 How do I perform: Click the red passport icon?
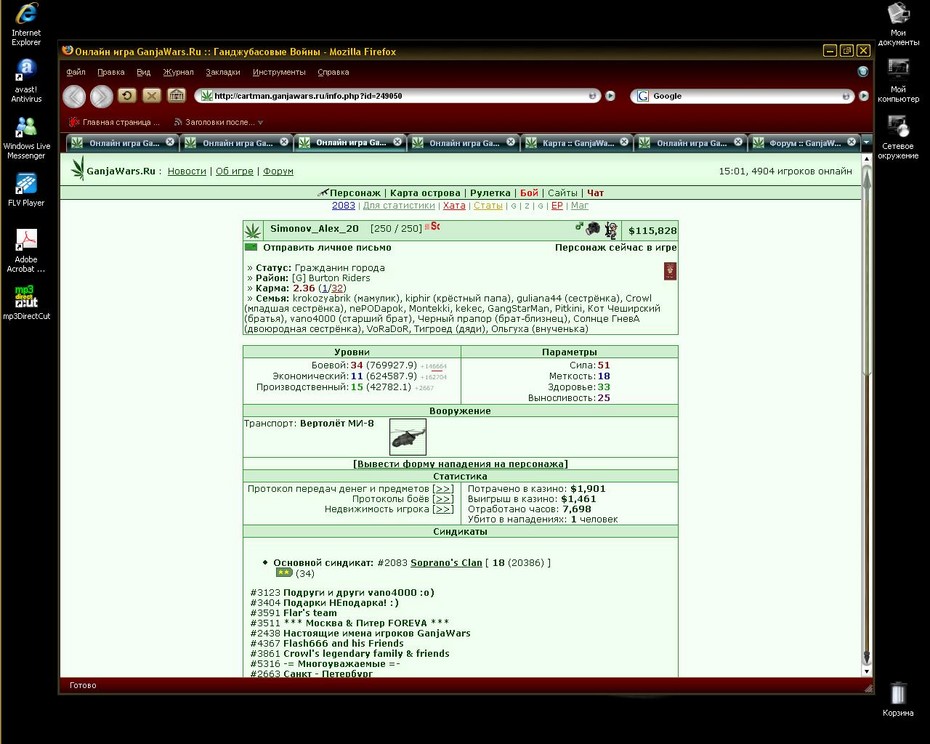point(670,271)
